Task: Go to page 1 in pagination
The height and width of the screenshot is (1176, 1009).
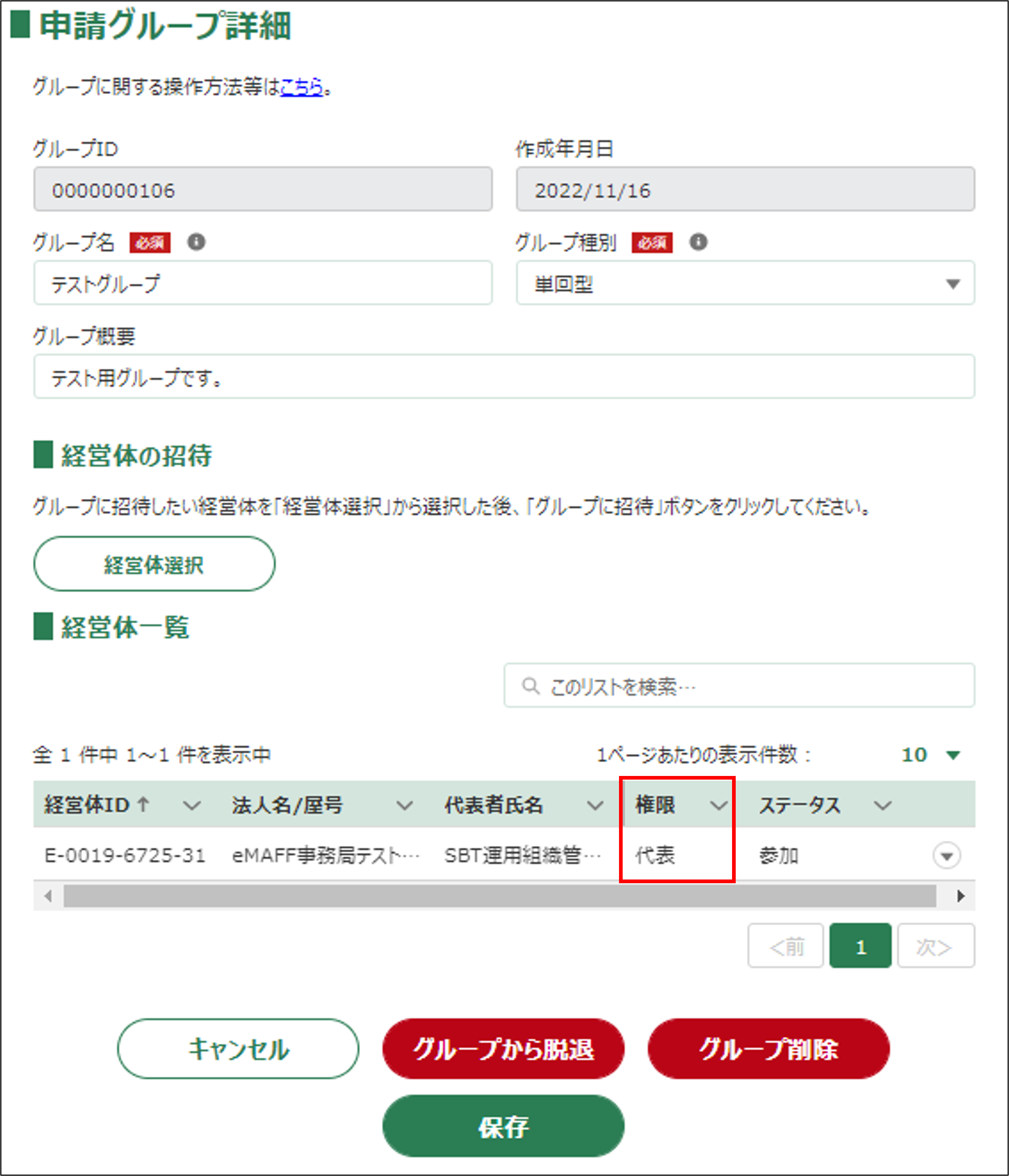Action: [860, 946]
